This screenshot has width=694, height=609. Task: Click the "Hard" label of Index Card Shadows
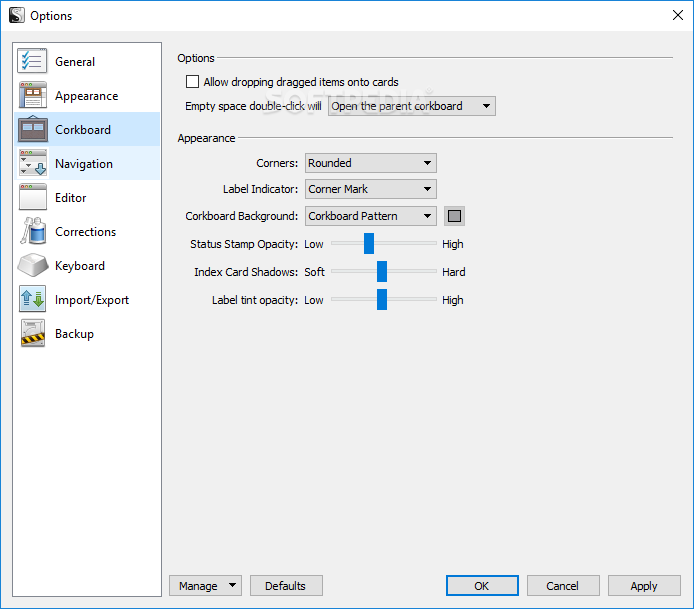(454, 272)
